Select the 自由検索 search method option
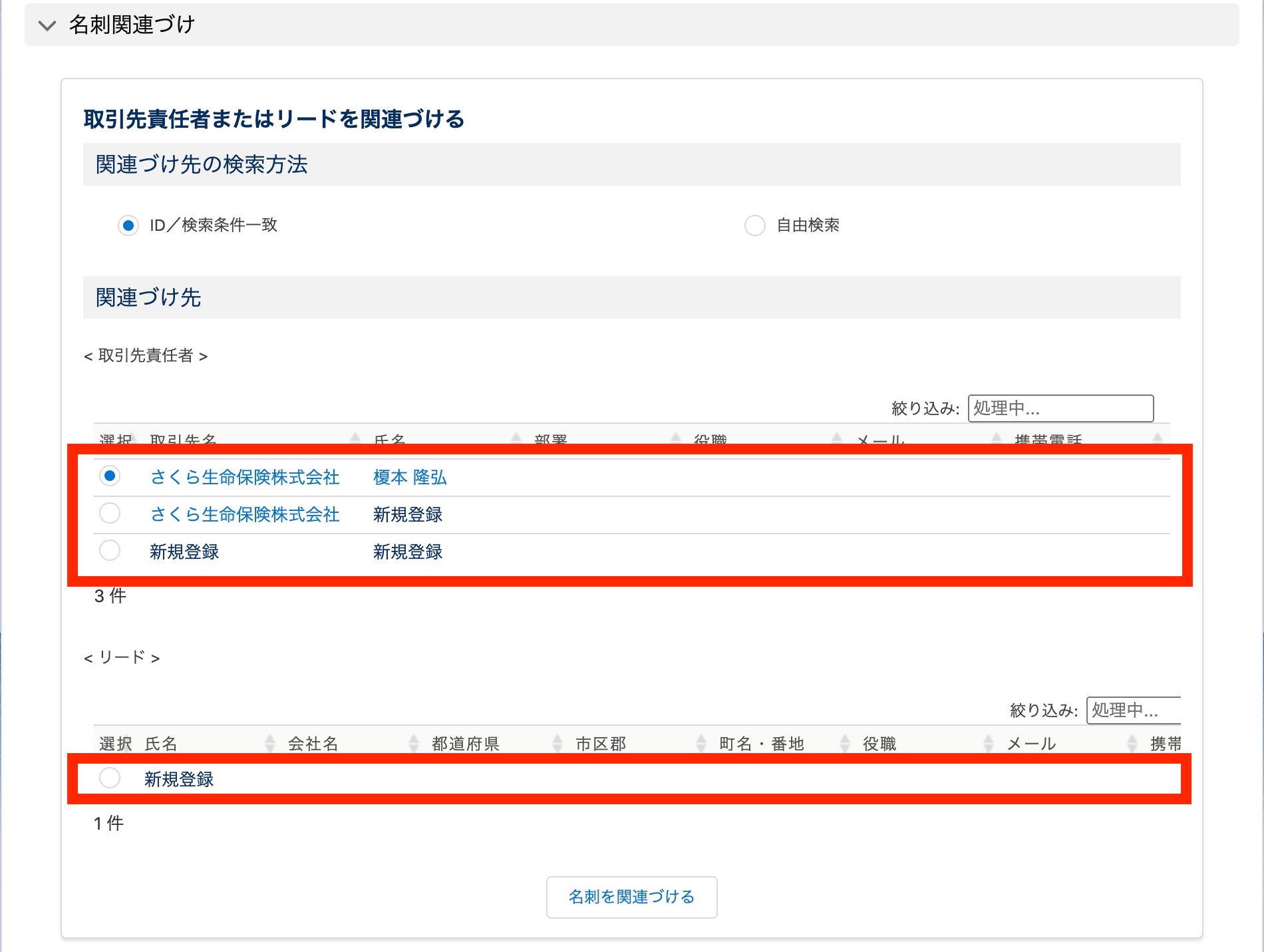The width and height of the screenshot is (1264, 952). tap(755, 226)
